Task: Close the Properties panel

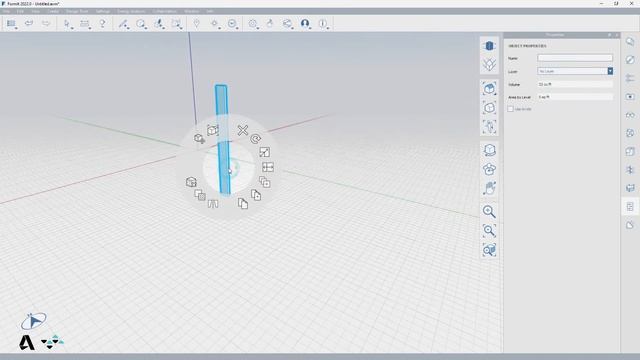Action: tap(617, 35)
